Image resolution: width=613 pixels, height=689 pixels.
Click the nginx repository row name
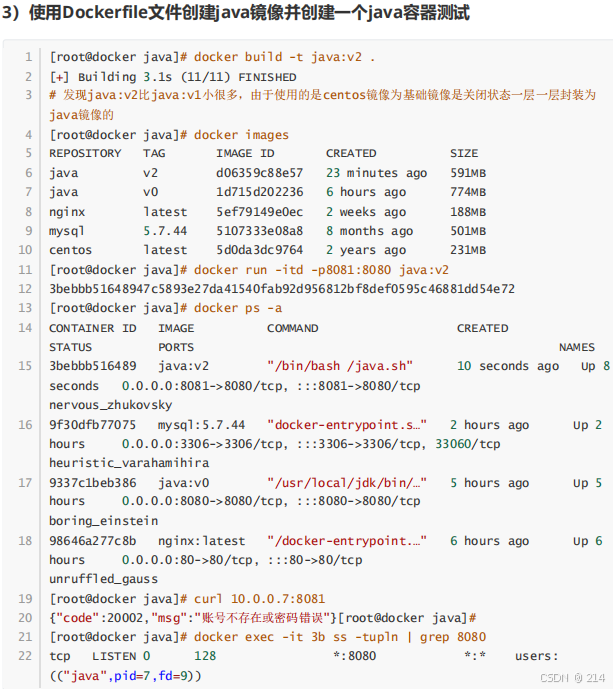pos(67,212)
